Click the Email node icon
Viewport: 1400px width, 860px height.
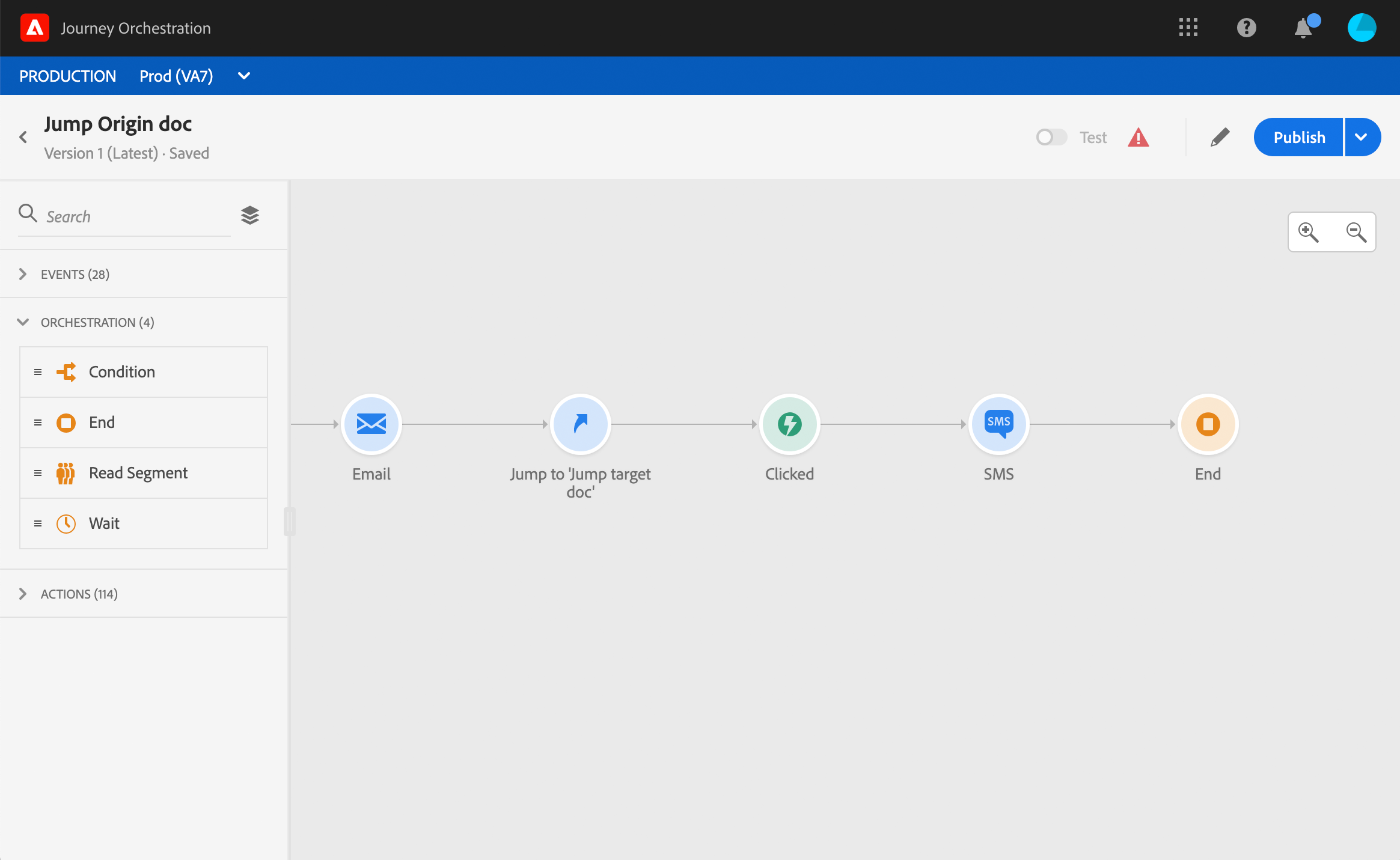tap(372, 422)
